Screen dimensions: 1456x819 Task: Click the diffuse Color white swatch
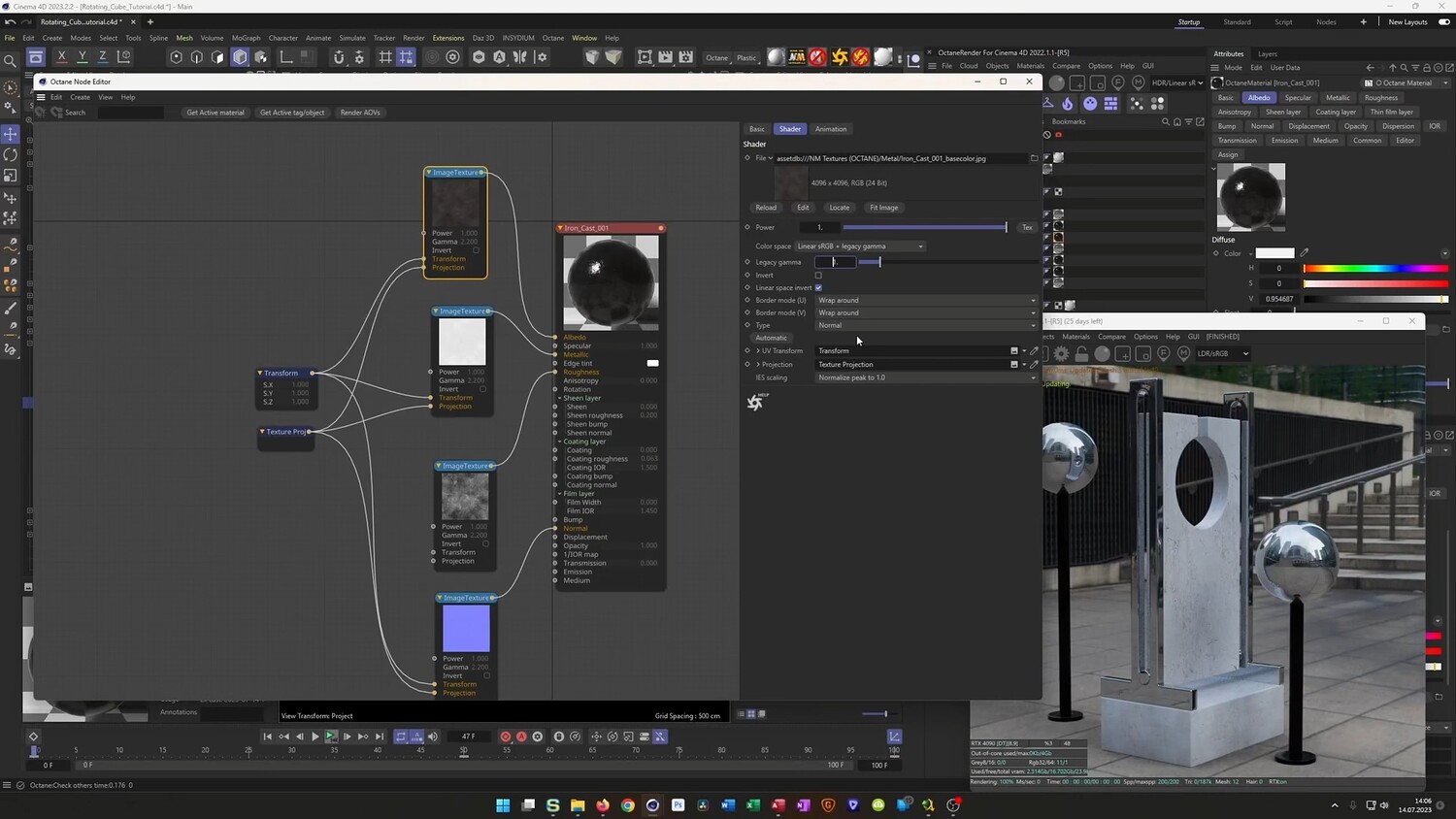click(x=1275, y=253)
